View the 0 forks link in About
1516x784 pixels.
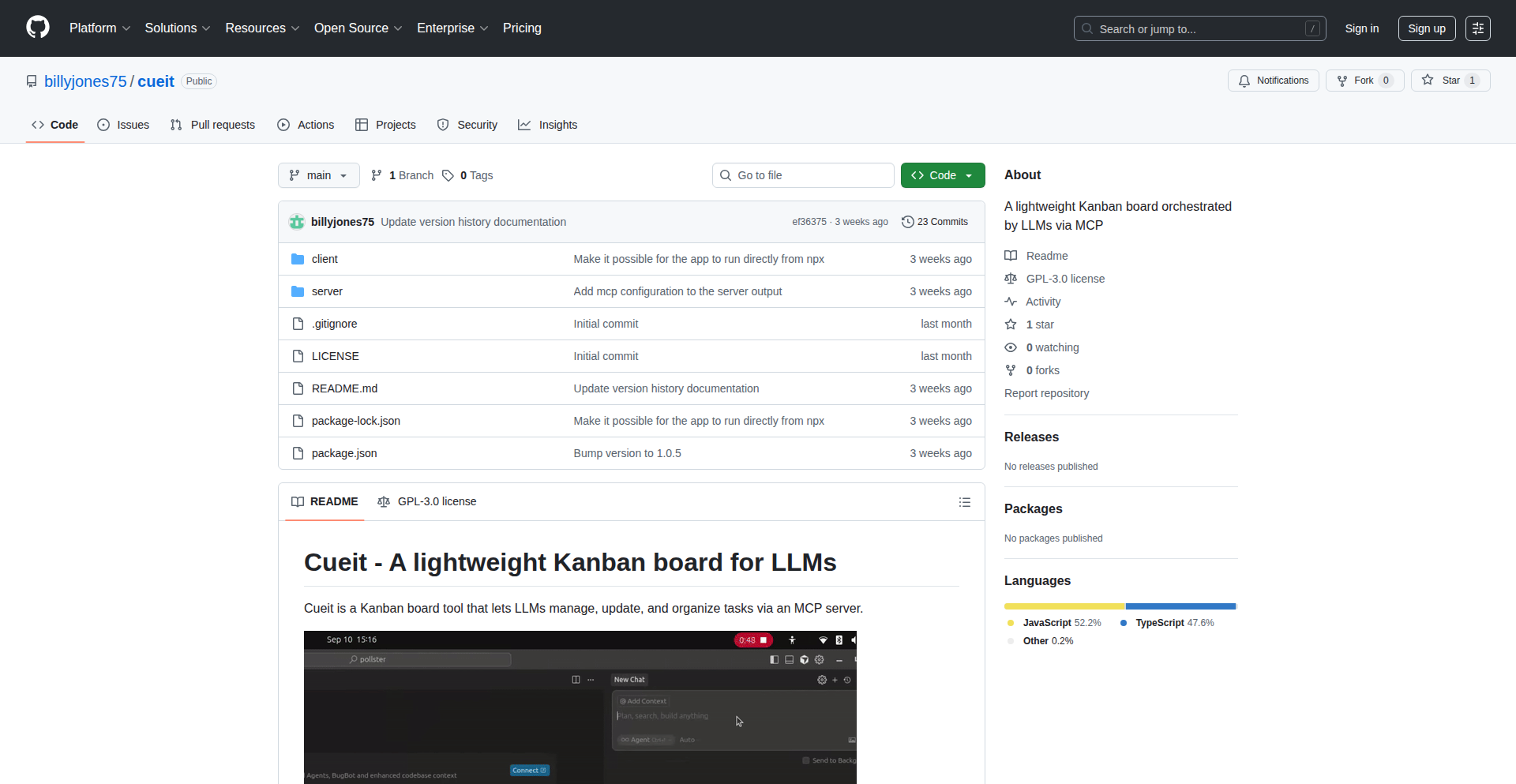coord(1033,370)
